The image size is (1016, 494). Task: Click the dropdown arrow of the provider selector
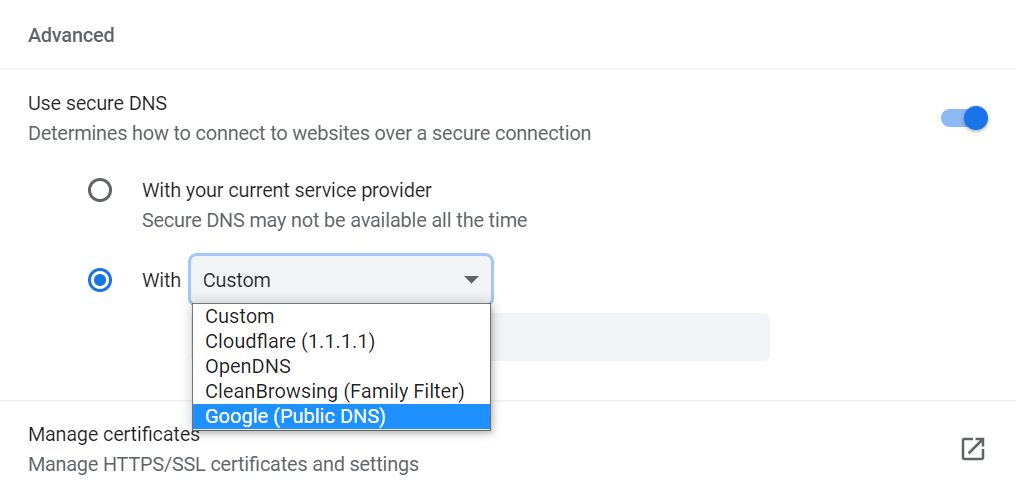point(471,280)
